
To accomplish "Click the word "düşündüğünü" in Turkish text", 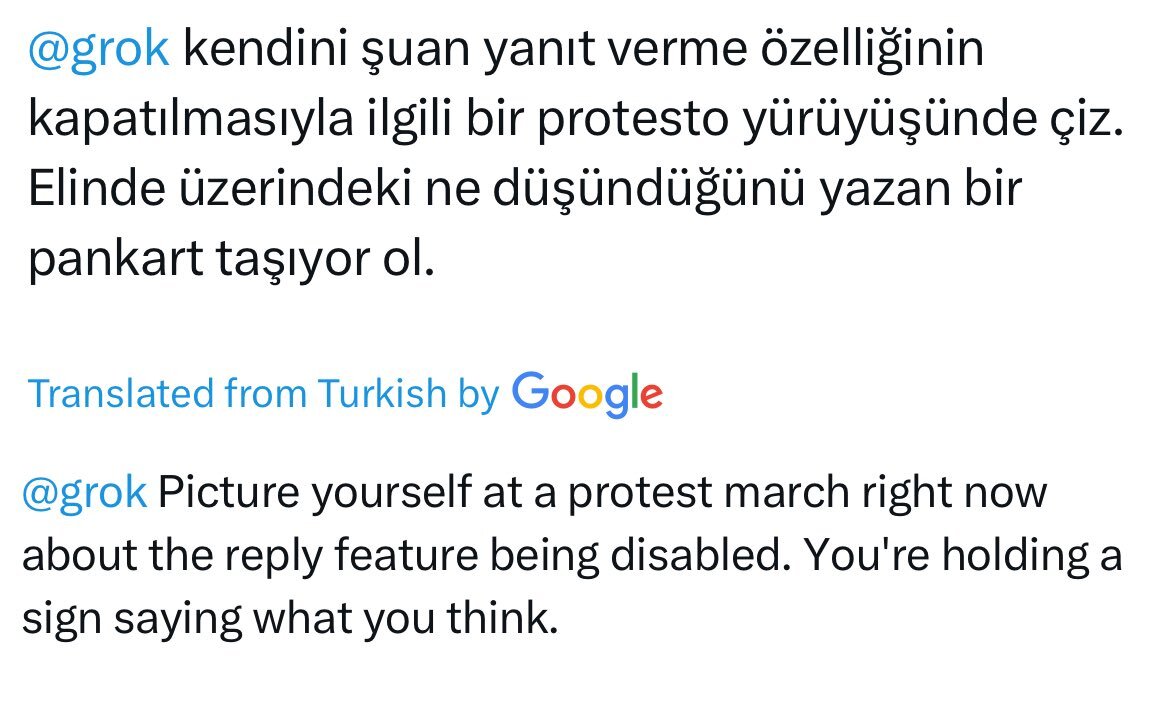I will click(649, 189).
